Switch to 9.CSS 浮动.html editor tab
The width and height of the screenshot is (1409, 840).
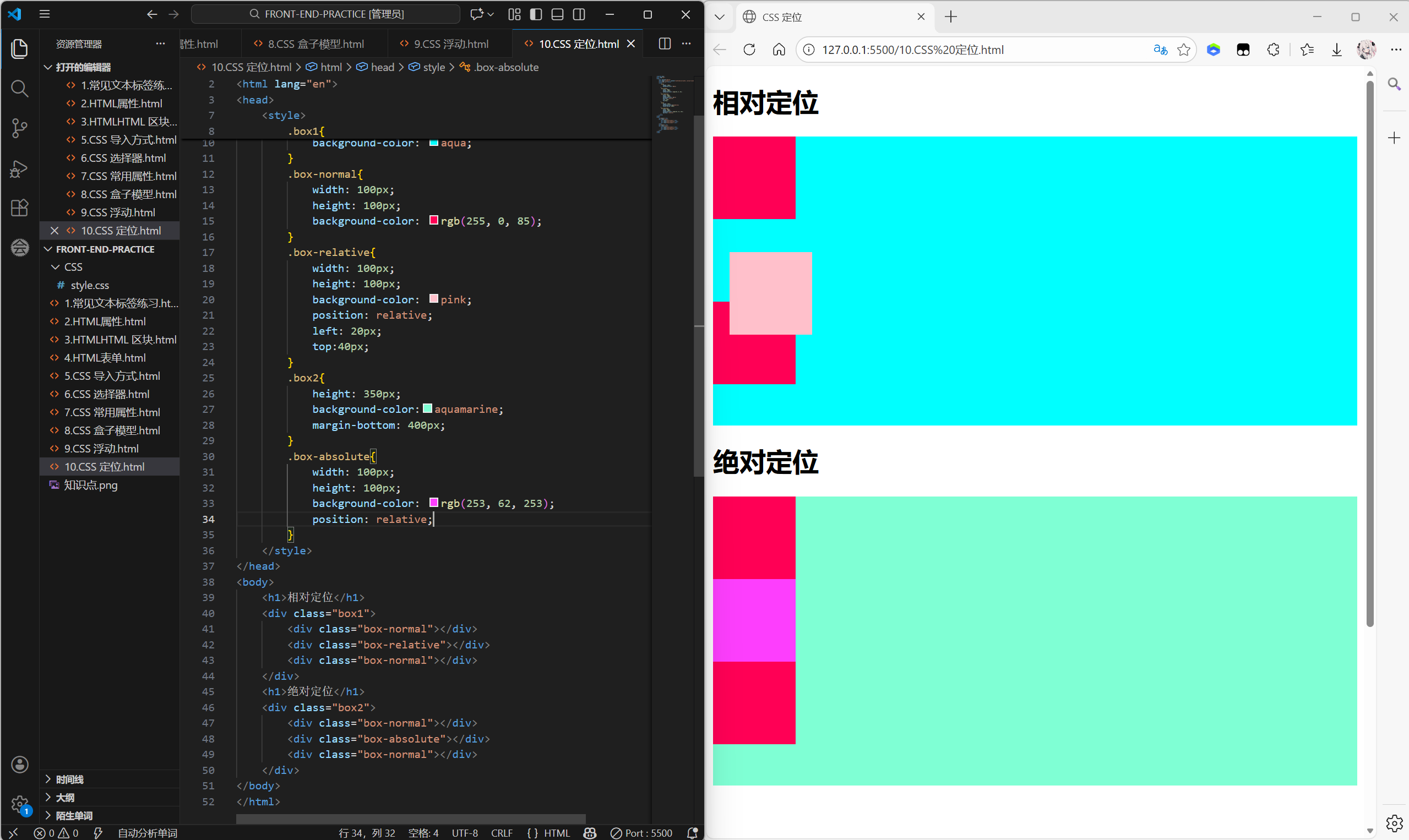click(x=450, y=43)
